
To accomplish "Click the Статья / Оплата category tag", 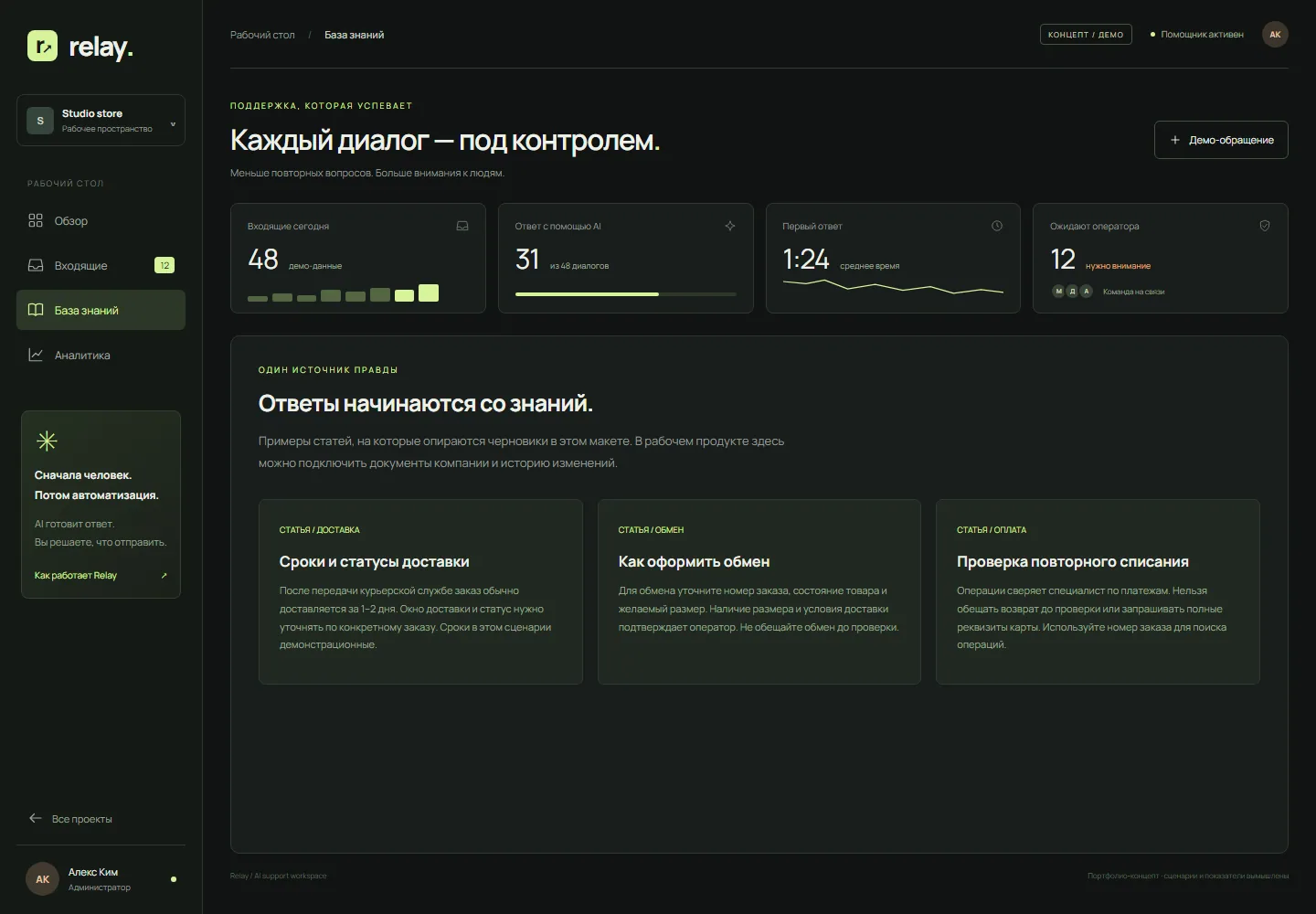I will point(992,530).
